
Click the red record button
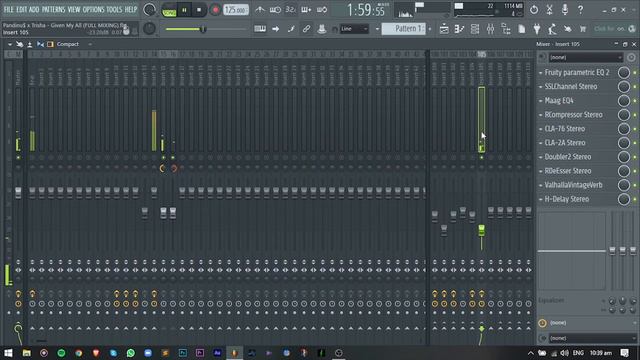click(215, 10)
